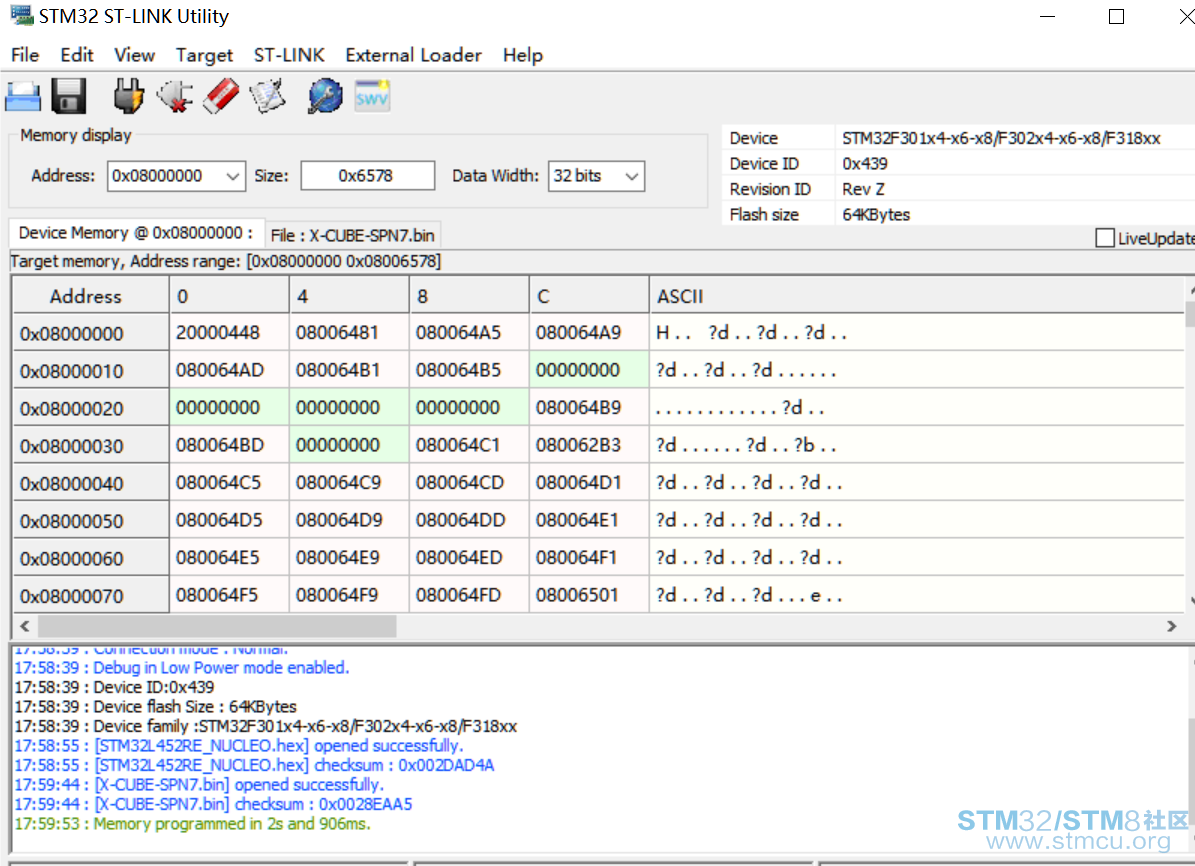
Task: Click log line Memory programmed in 2s and 906ms
Action: 192,823
